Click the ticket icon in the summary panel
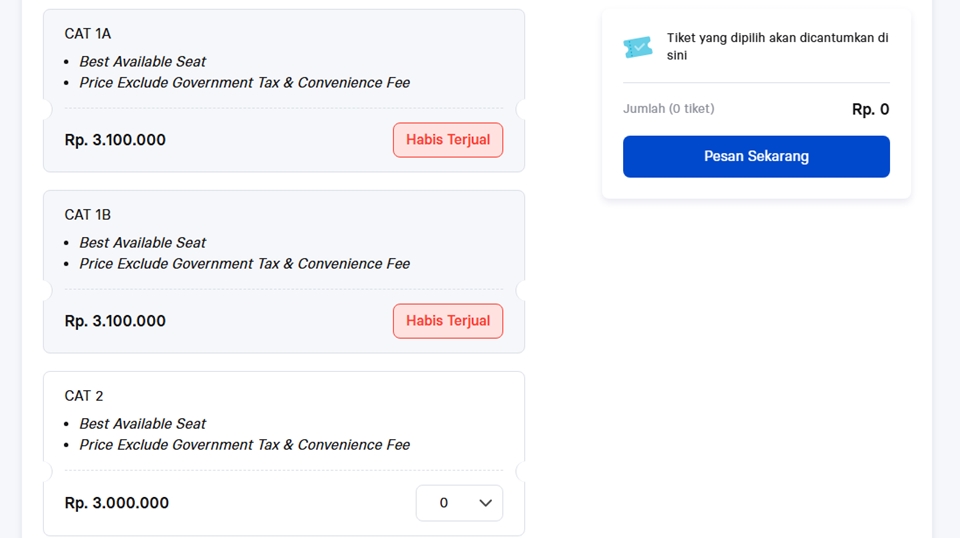This screenshot has height=538, width=960. [638, 47]
